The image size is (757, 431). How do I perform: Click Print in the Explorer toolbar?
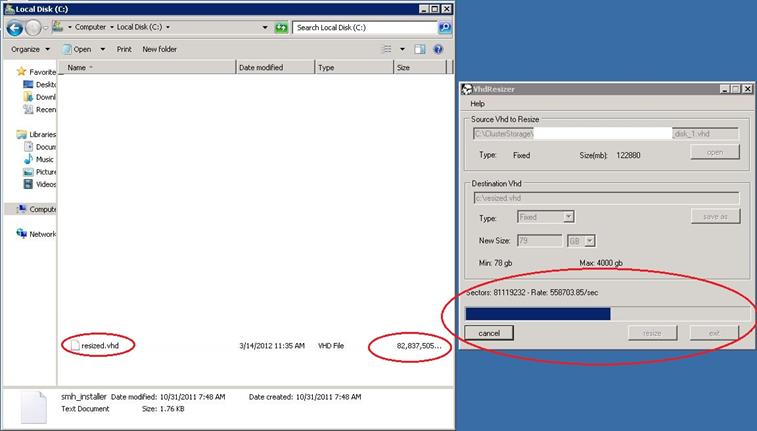pyautogui.click(x=124, y=49)
